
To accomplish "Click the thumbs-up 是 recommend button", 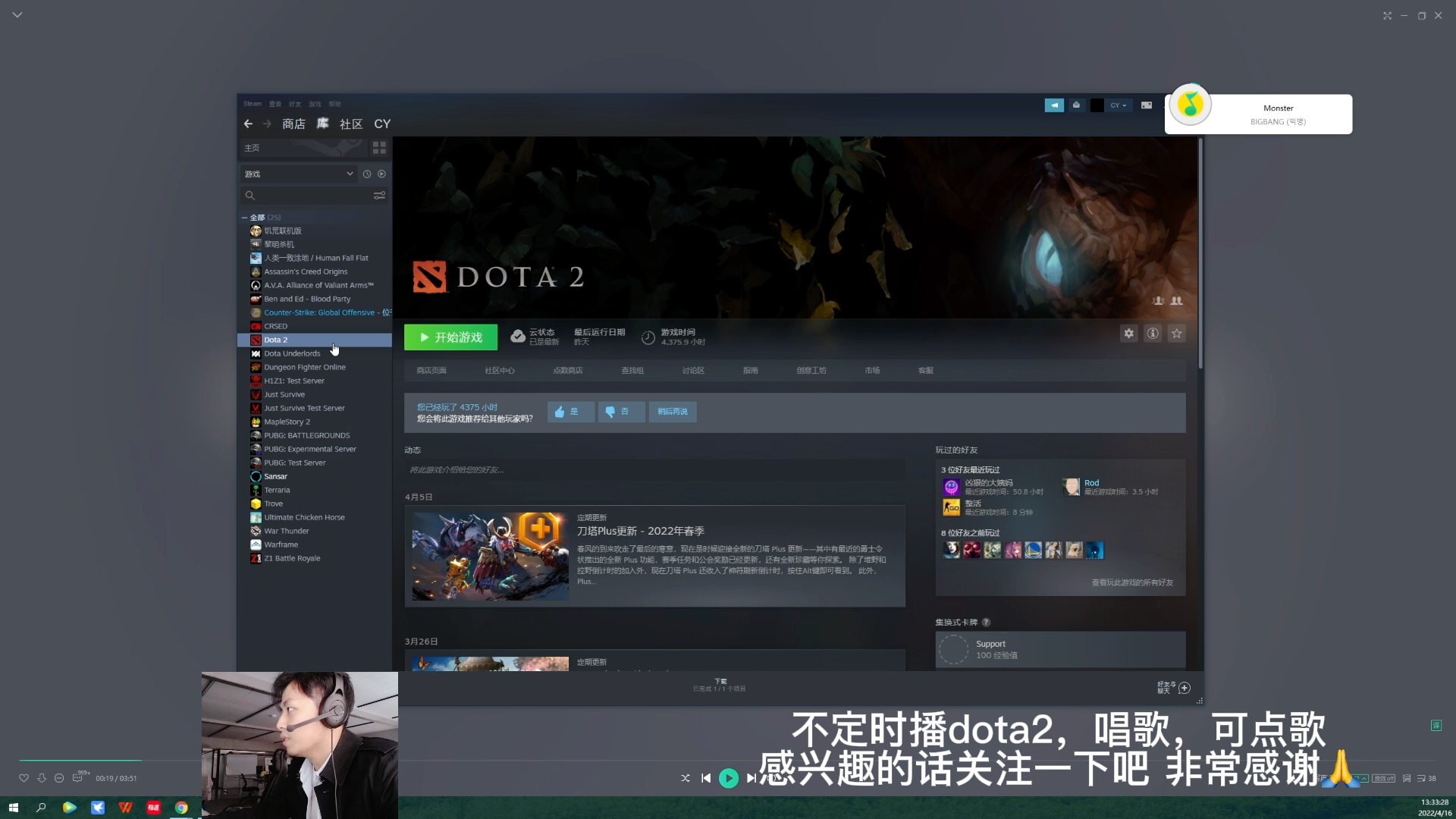I will tap(571, 412).
